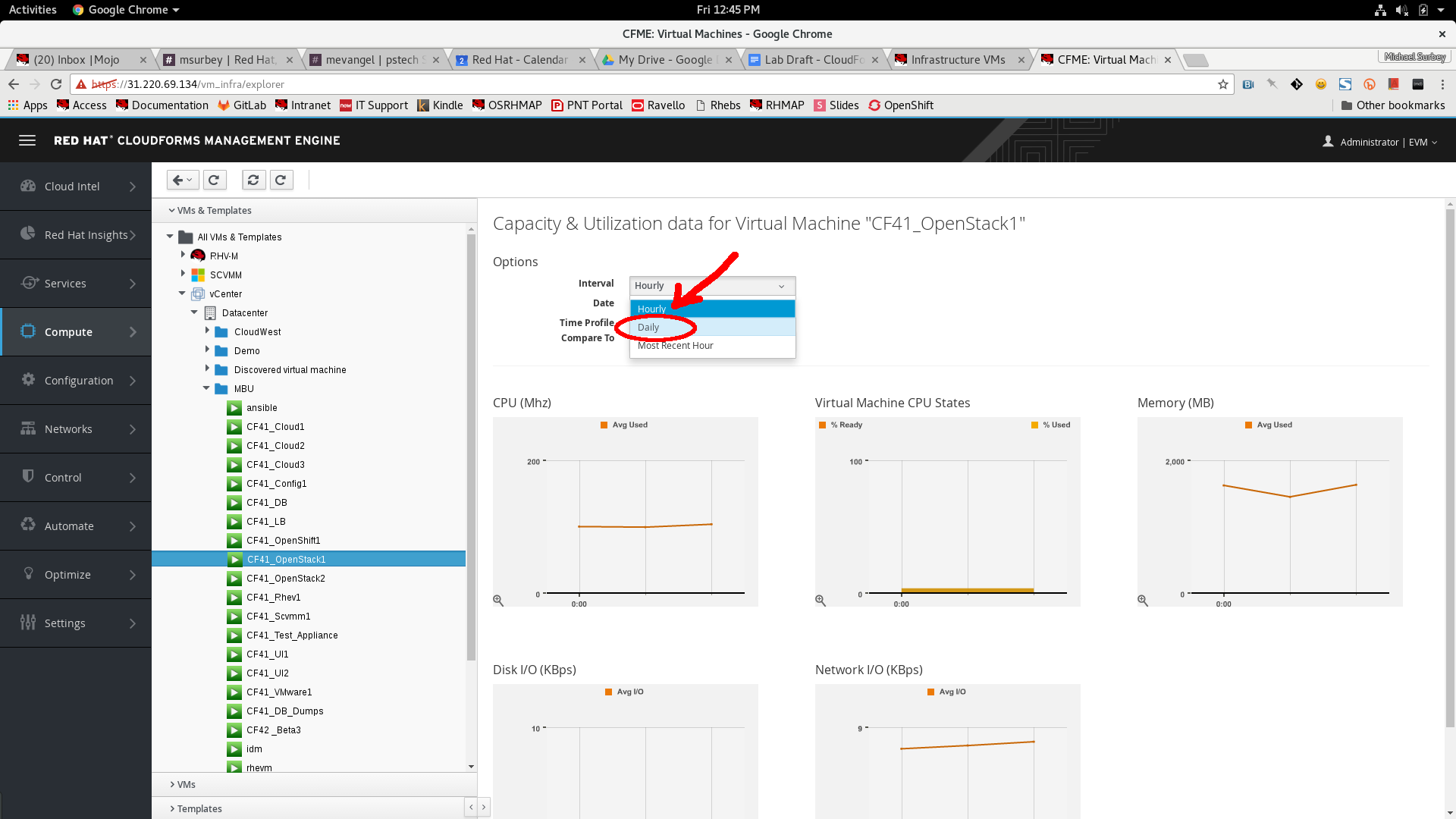Viewport: 1456px width, 819px height.
Task: Open the hamburger navigation menu
Action: 27,140
